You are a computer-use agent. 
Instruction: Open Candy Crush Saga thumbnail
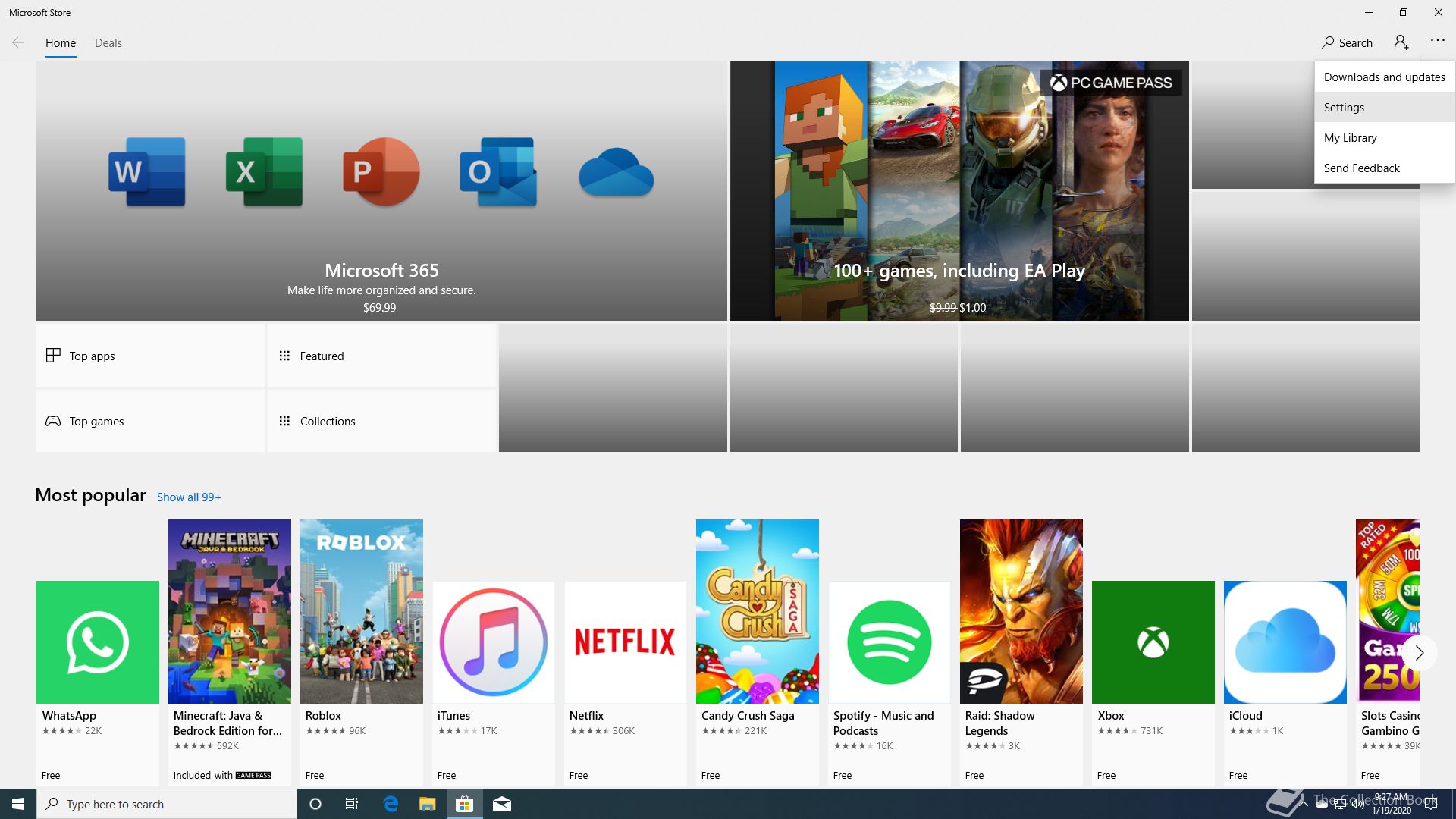(x=758, y=611)
